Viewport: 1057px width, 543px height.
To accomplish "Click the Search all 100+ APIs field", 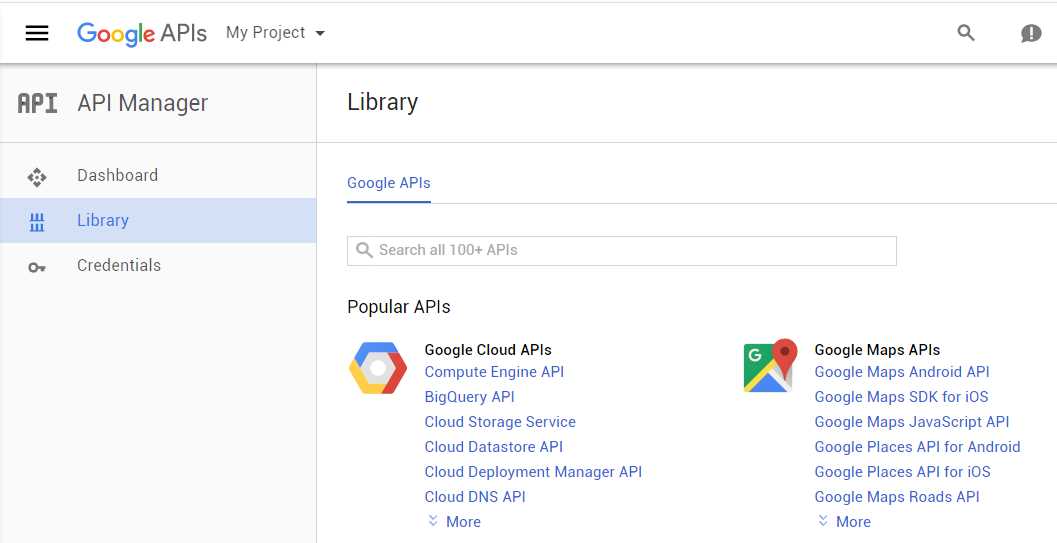I will pos(622,251).
